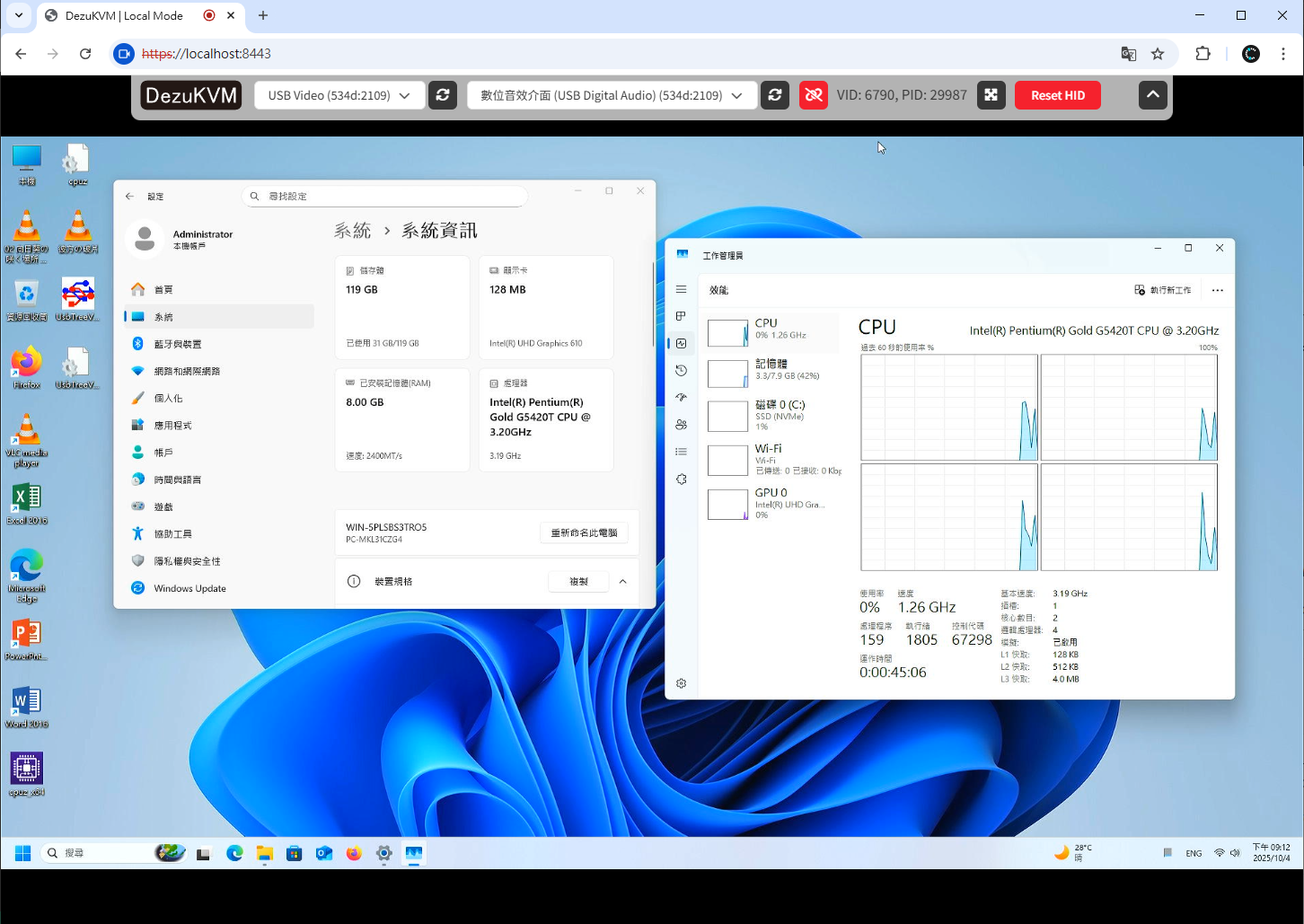This screenshot has height=924, width=1304.
Task: Click Run new task button
Action: pos(1163,290)
